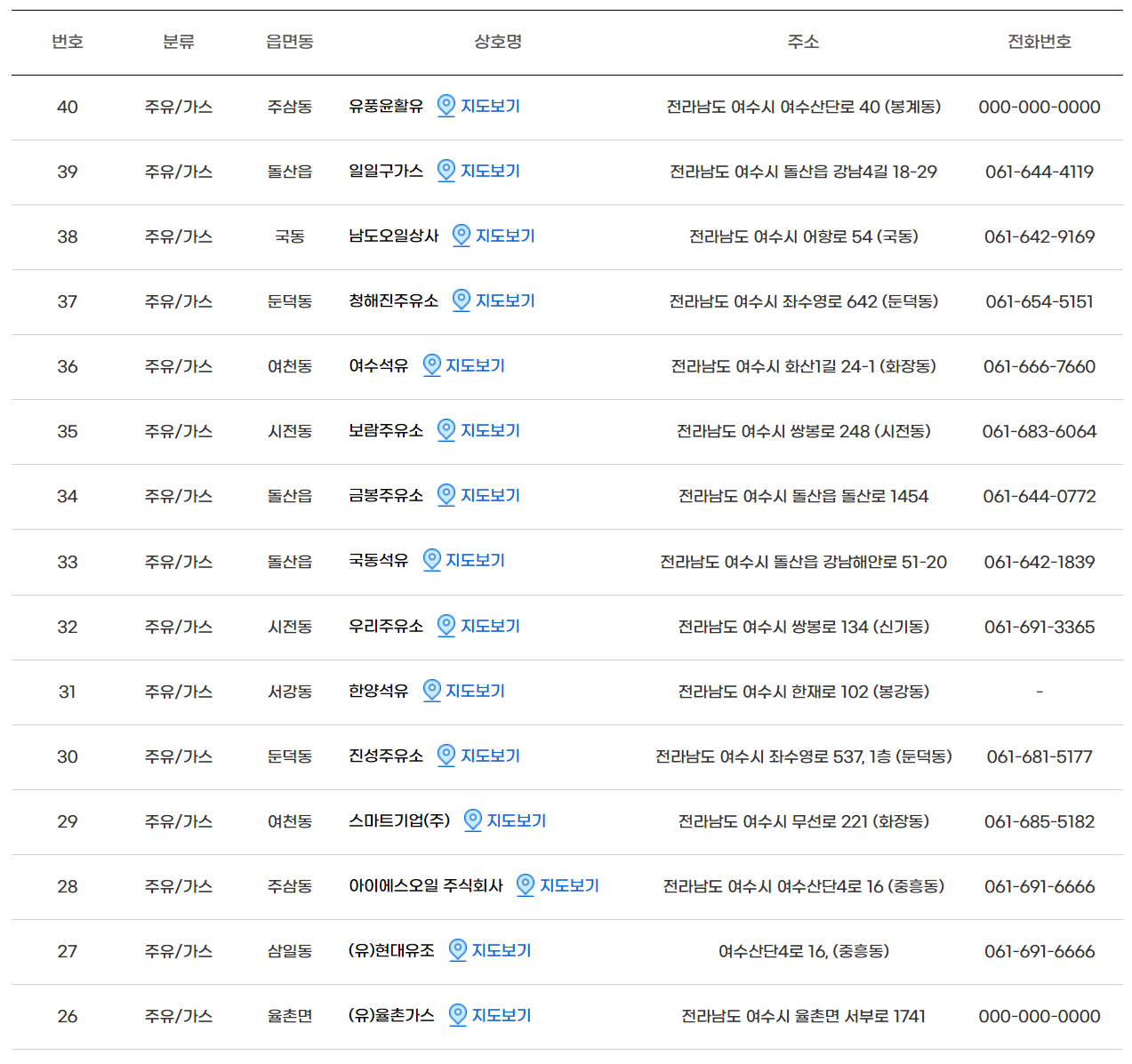Image resolution: width=1132 pixels, height=1064 pixels.
Task: Open 지도보기 link for (유)현대유조
Action: pyautogui.click(x=502, y=950)
